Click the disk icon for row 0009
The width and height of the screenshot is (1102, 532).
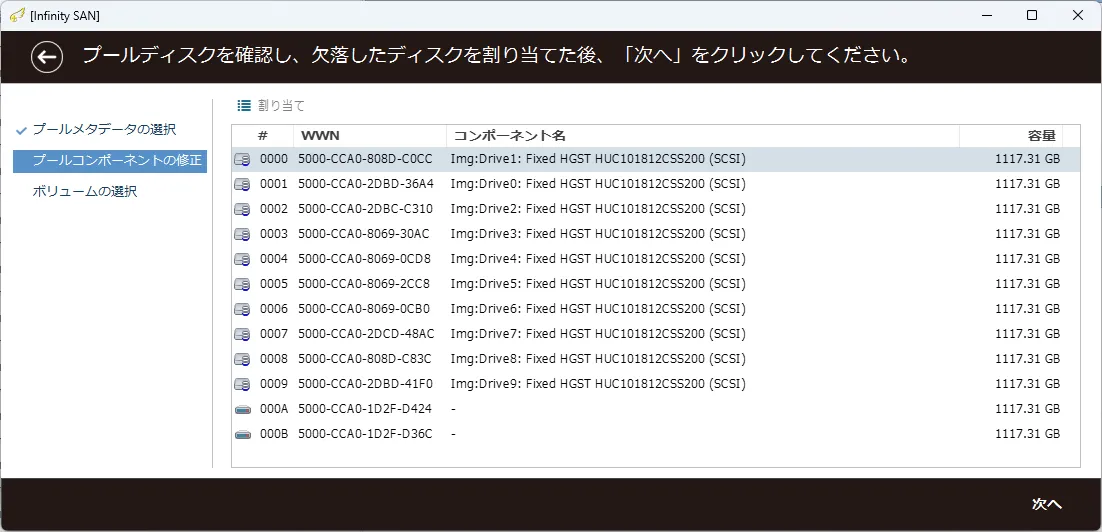pos(242,384)
